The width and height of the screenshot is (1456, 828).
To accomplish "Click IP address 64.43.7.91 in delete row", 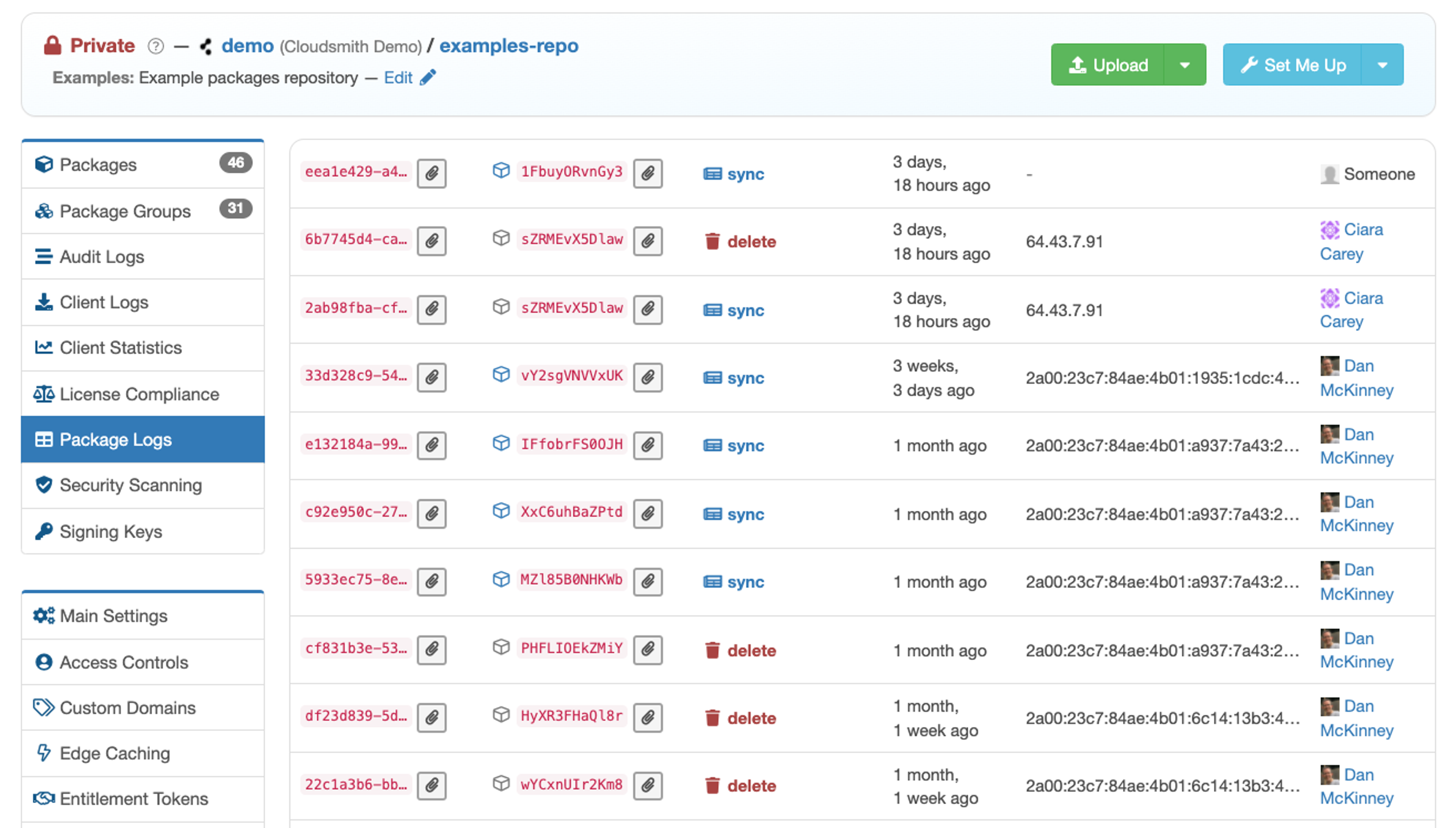I will click(x=1064, y=241).
